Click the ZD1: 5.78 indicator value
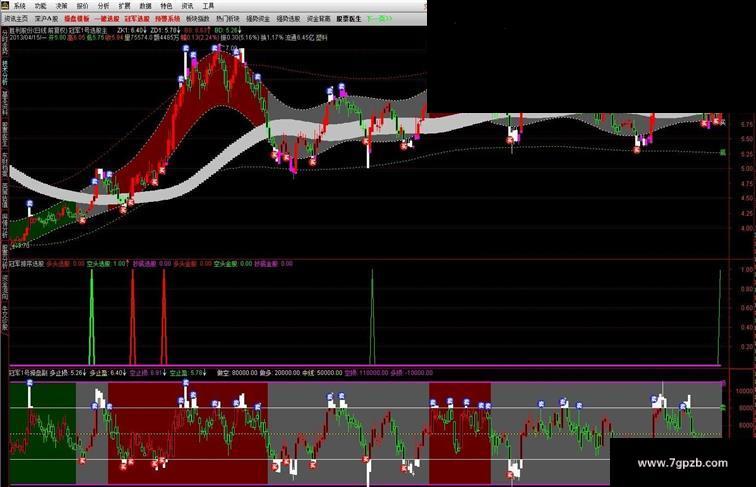 pos(164,30)
